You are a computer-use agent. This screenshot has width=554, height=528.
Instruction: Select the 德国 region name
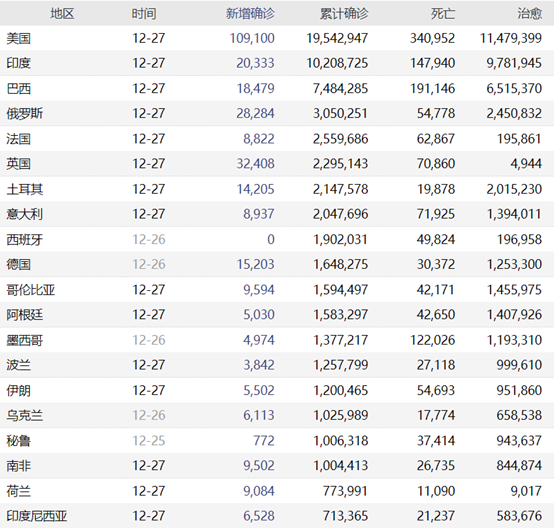pyautogui.click(x=18, y=264)
